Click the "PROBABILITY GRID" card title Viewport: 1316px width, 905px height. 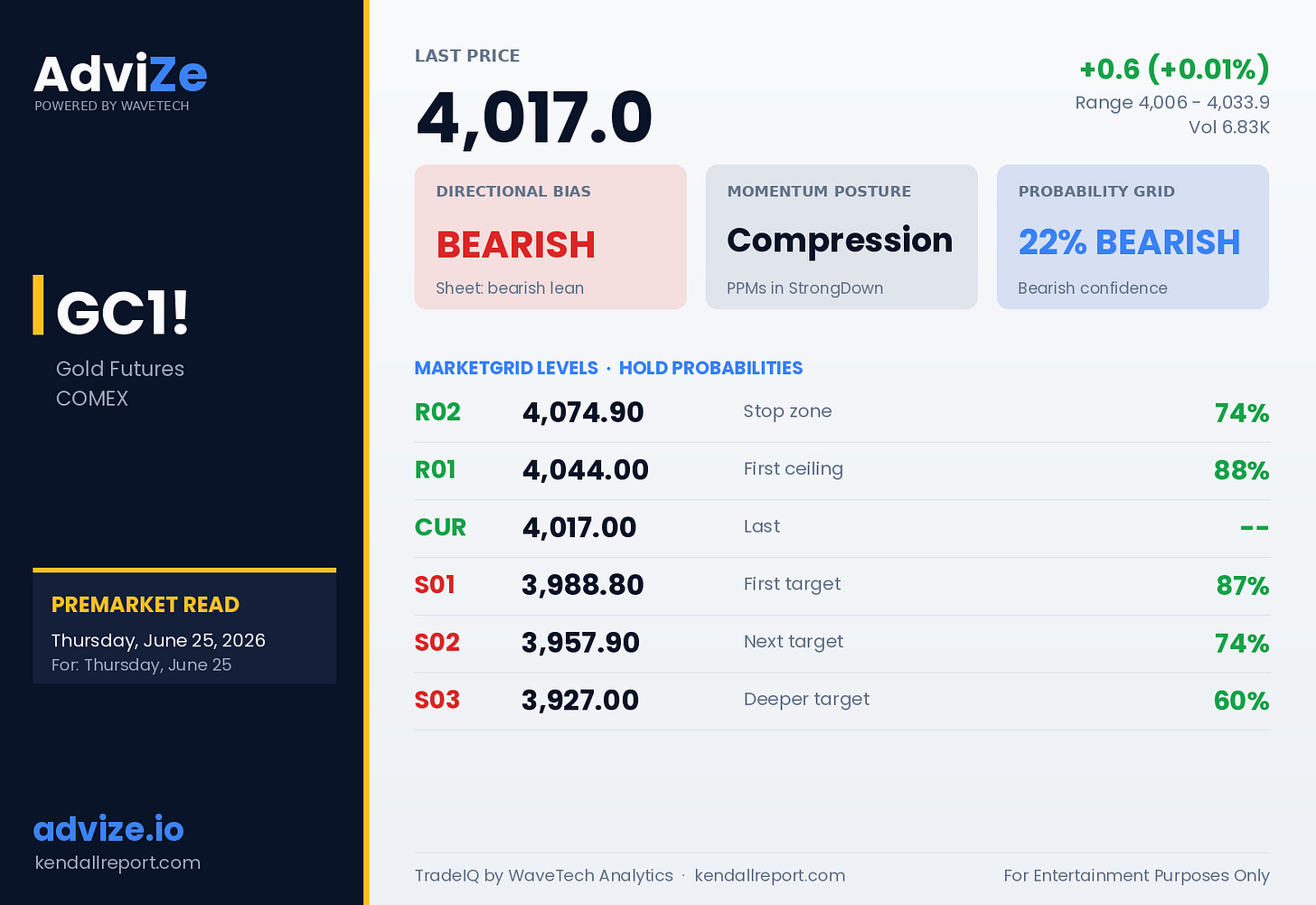tap(1096, 192)
